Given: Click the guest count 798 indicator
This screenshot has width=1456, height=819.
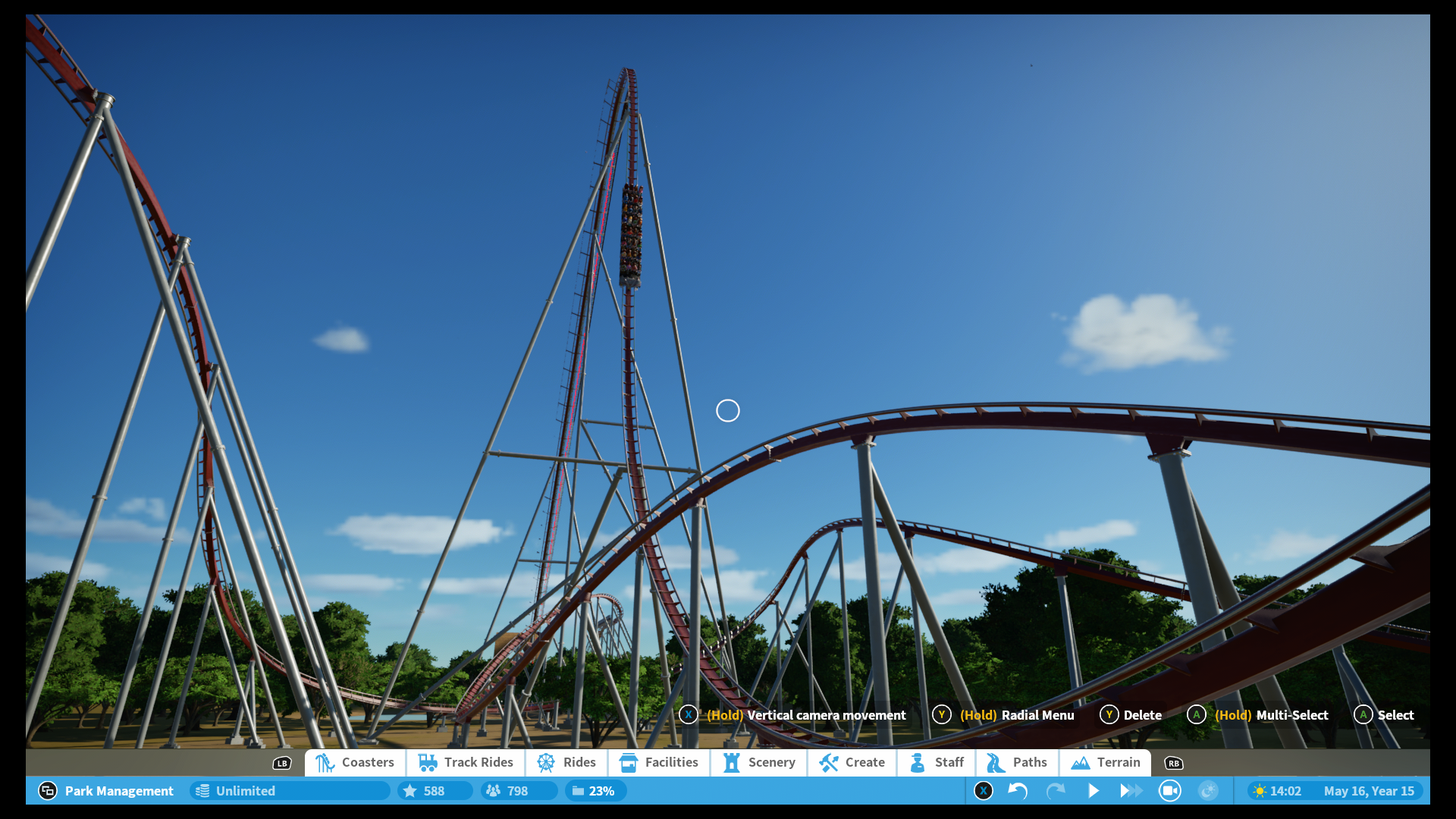Looking at the screenshot, I should point(519,791).
